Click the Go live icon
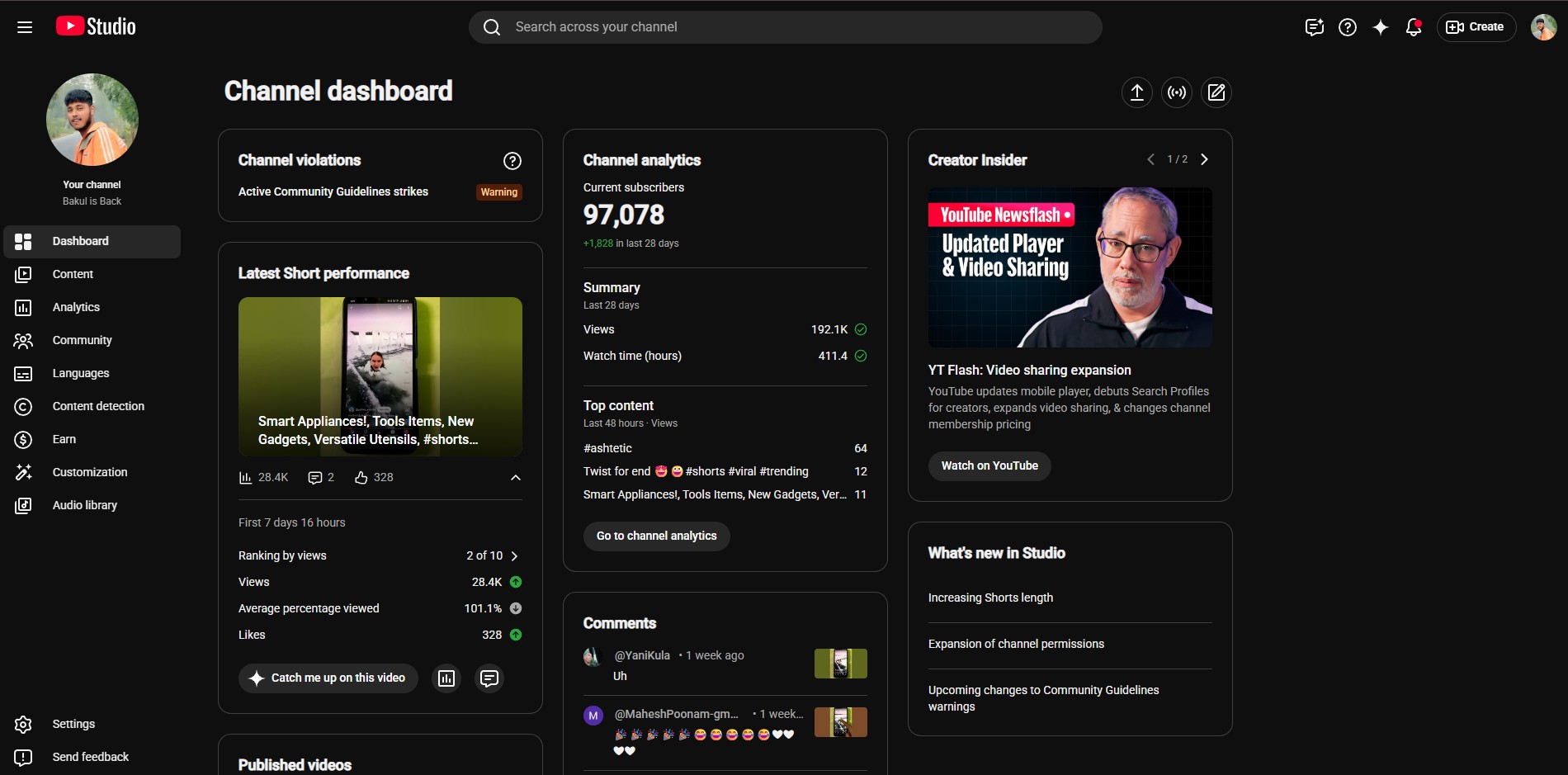This screenshot has width=1568, height=775. [1177, 92]
